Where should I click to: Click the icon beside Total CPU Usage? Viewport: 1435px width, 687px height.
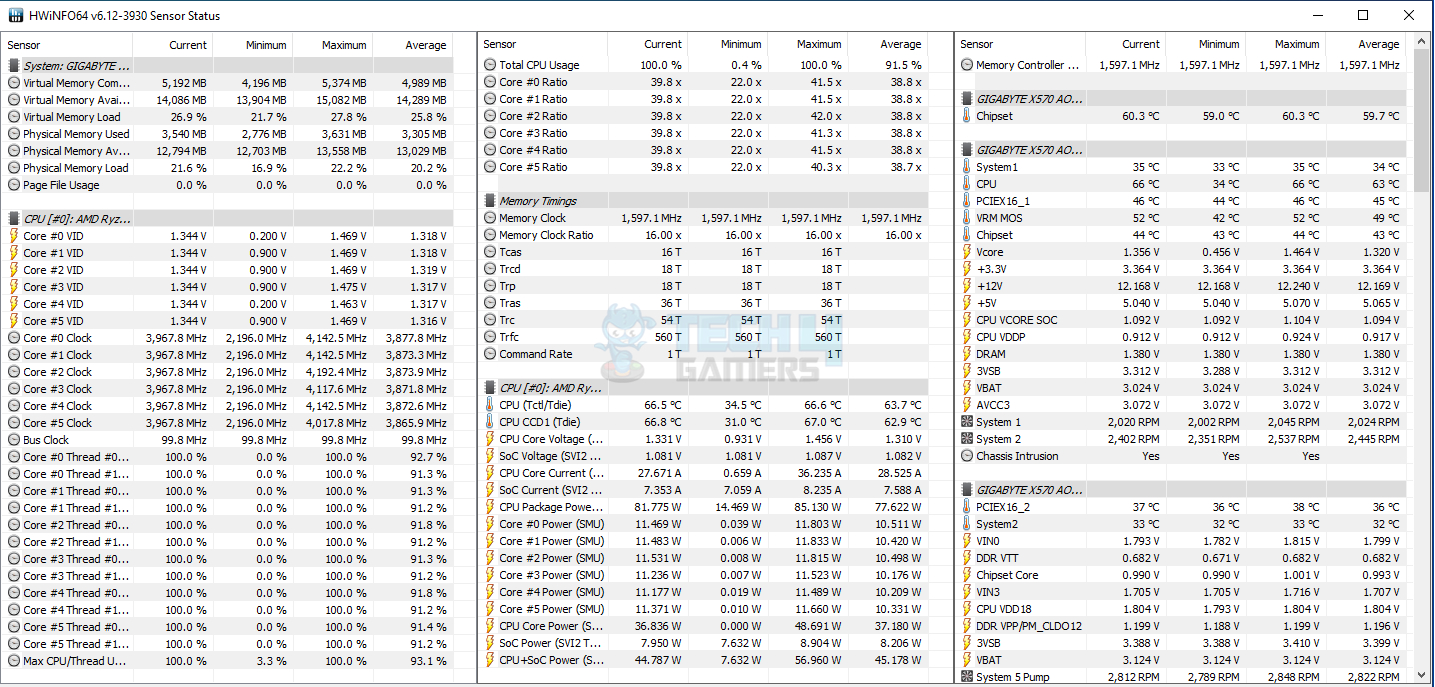490,65
